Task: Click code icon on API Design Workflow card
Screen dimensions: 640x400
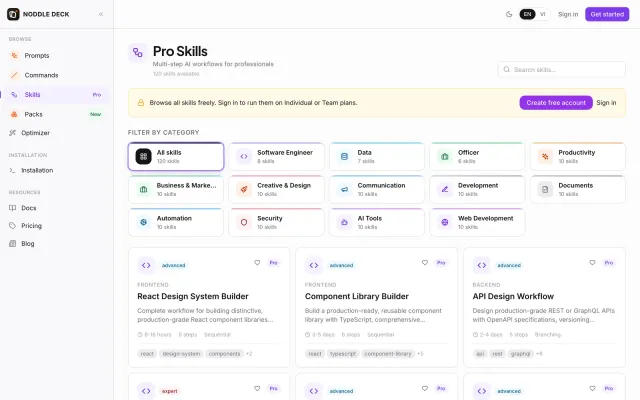Action: (481, 265)
